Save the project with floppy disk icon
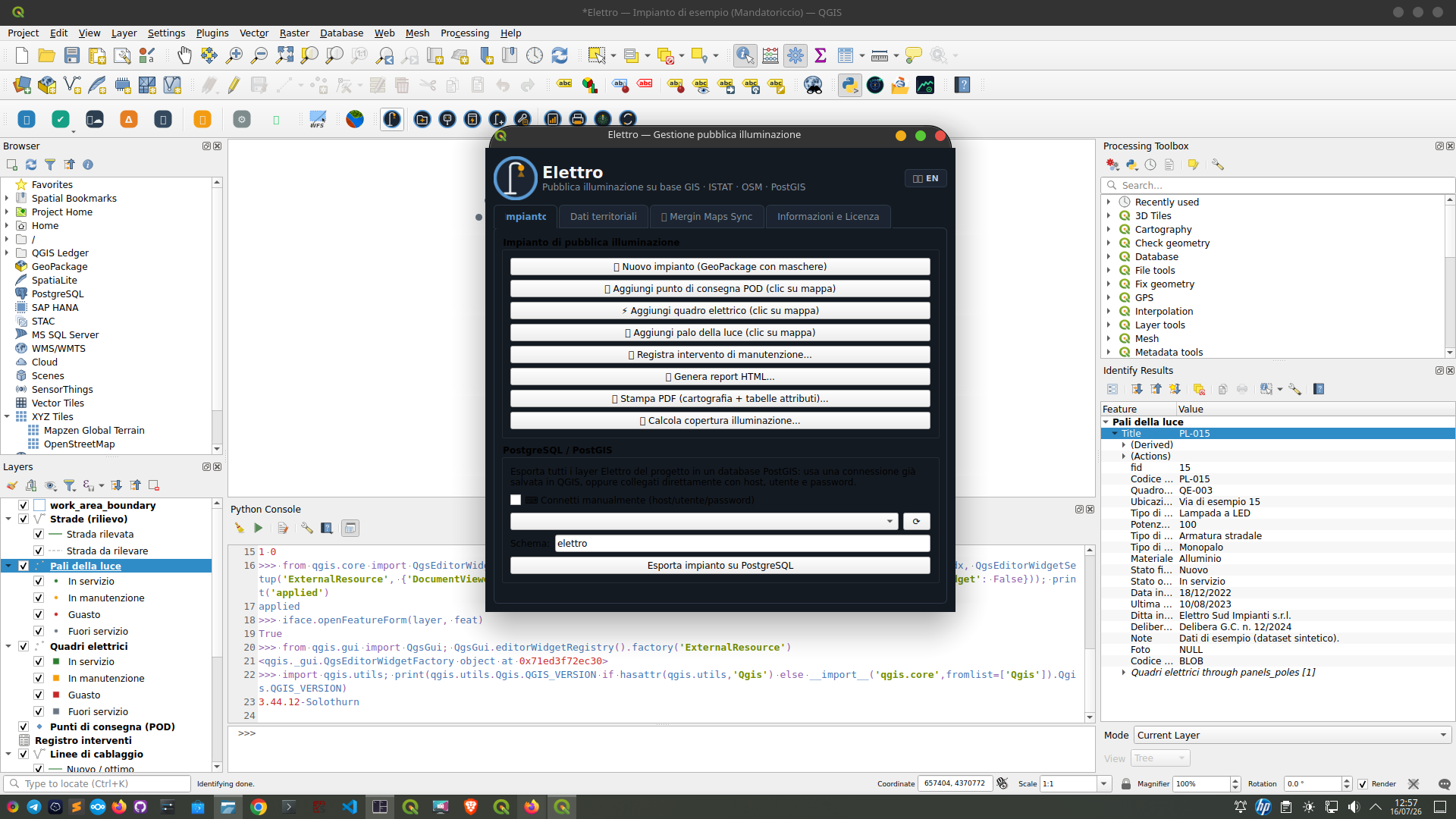The height and width of the screenshot is (819, 1456). click(72, 55)
